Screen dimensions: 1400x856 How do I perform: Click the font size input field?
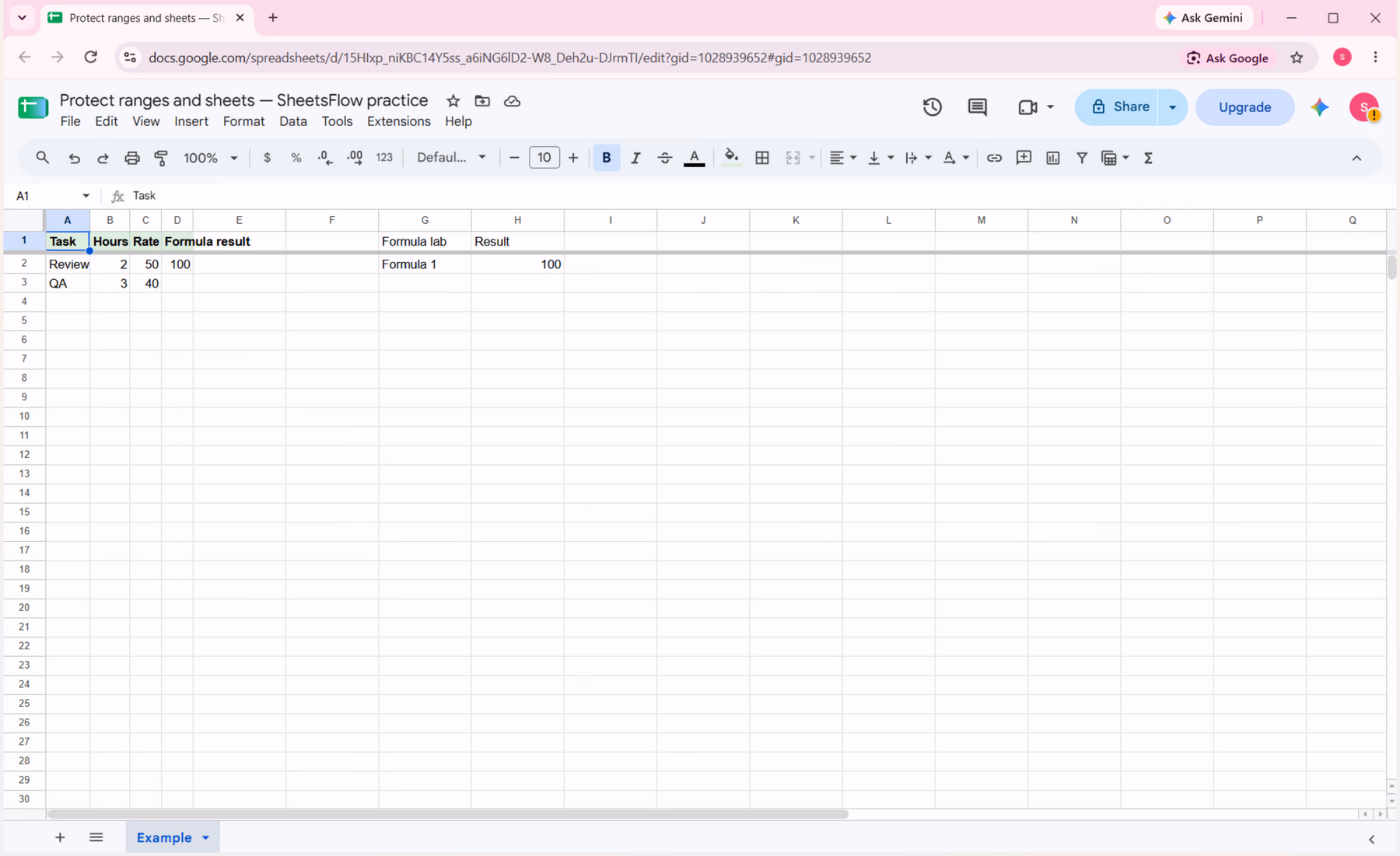544,158
